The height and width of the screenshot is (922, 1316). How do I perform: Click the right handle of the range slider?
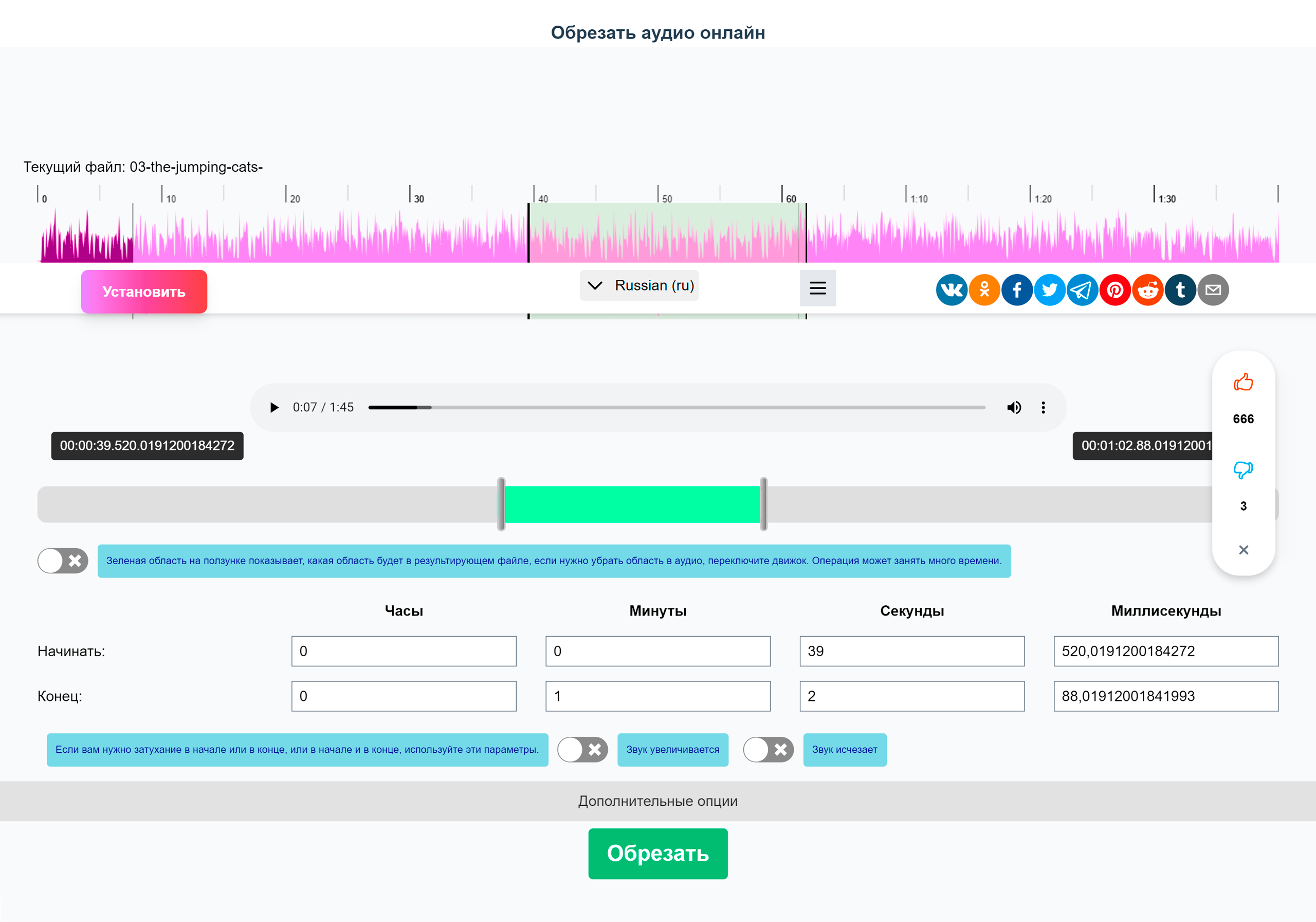point(763,504)
